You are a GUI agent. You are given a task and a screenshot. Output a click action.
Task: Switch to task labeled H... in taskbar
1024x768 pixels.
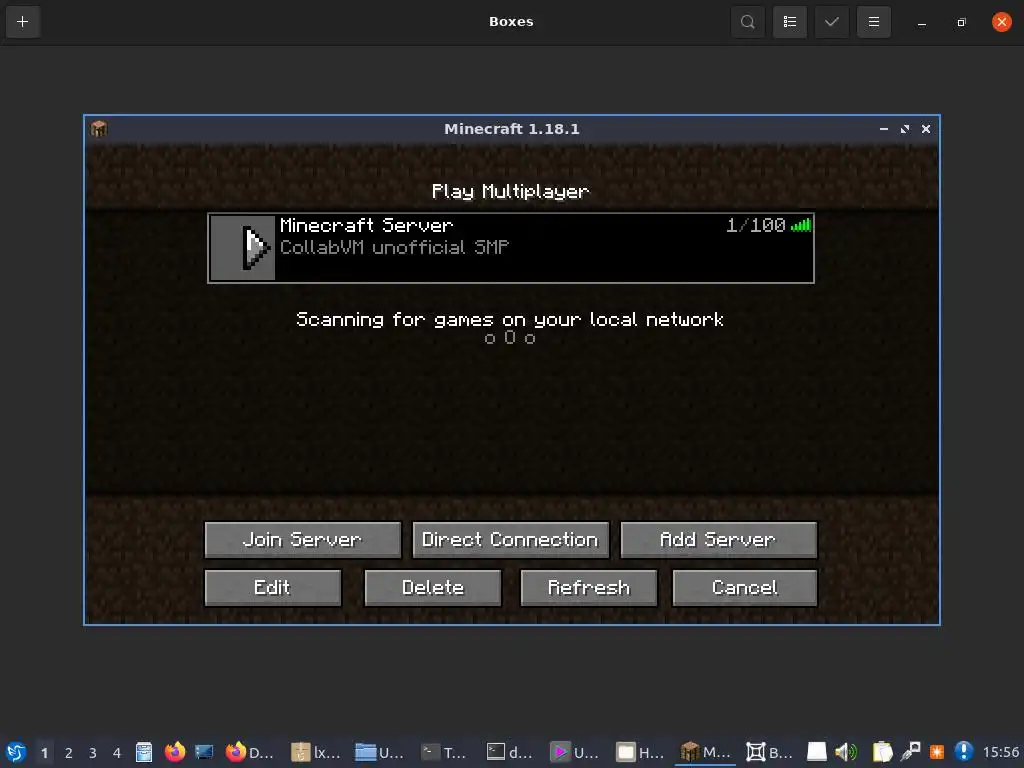640,752
